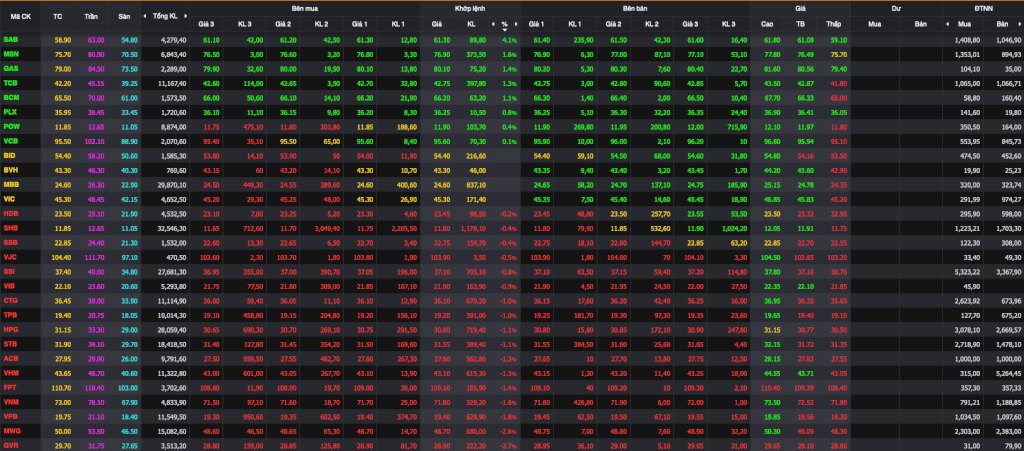Click the Sàn floor price header

(x=124, y=16)
